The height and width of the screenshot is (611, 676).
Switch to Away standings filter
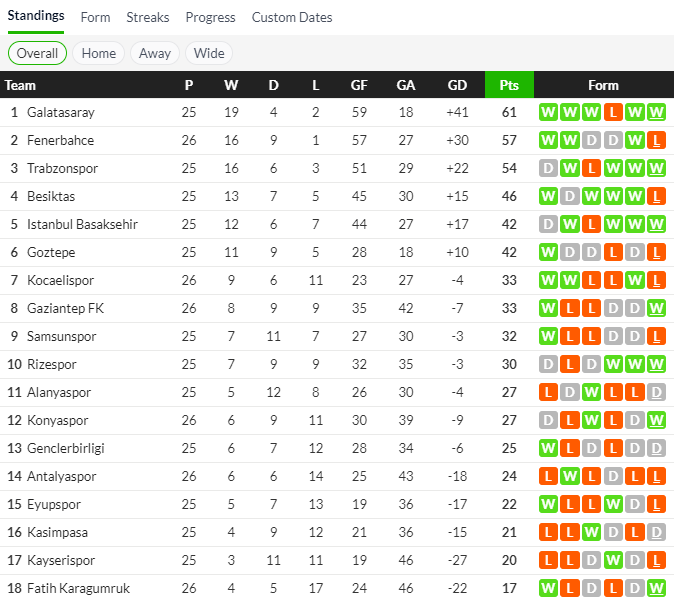[154, 53]
